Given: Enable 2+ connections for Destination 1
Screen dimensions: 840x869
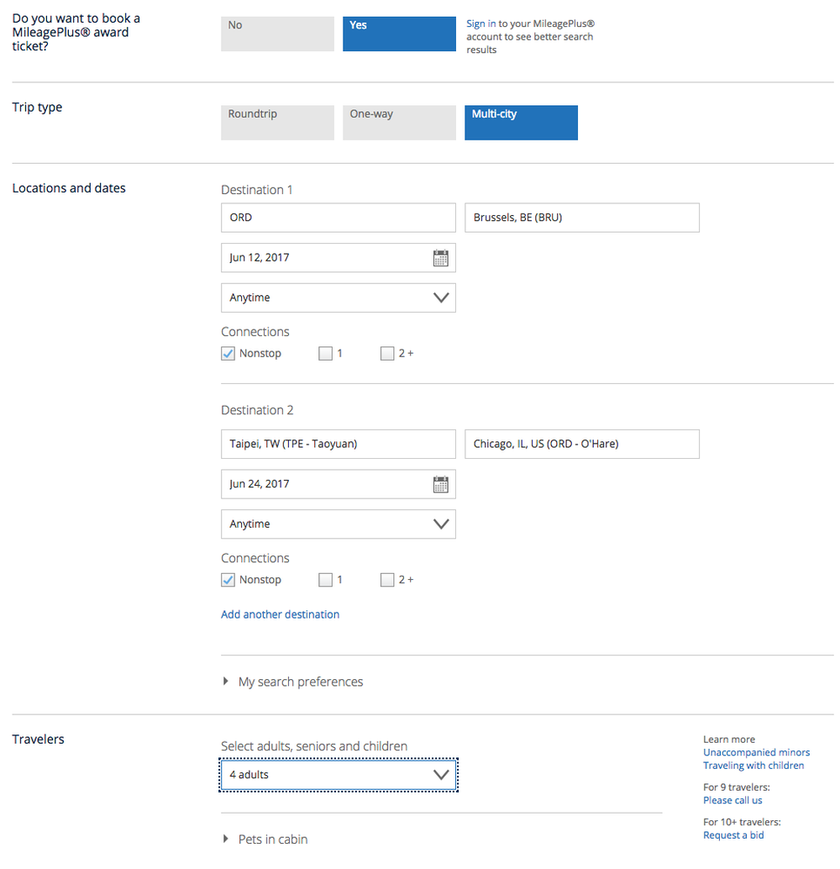Looking at the screenshot, I should point(387,354).
